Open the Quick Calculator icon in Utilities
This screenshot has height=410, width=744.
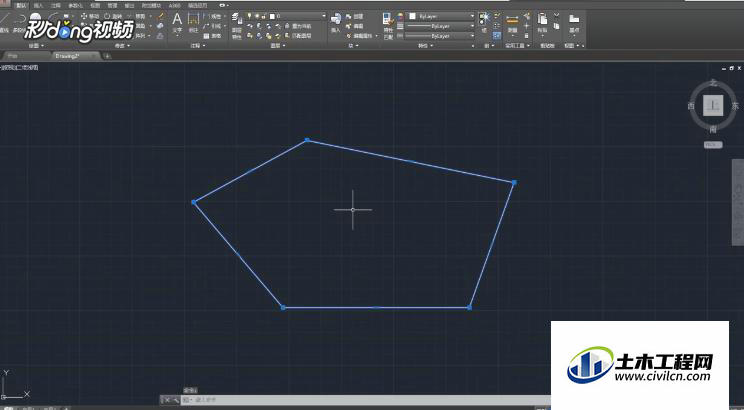coord(527,36)
